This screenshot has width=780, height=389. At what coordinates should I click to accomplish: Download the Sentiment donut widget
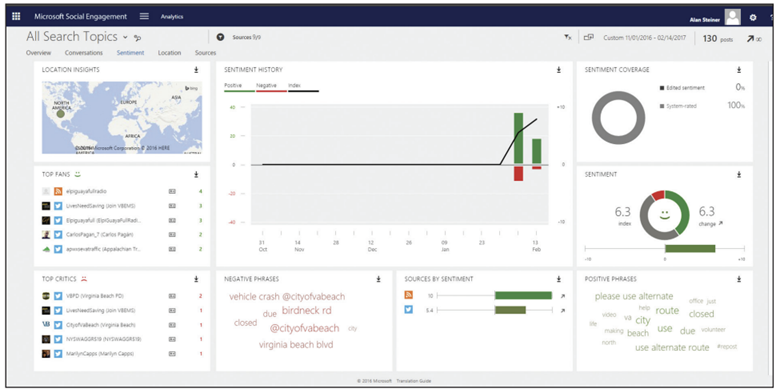(739, 175)
